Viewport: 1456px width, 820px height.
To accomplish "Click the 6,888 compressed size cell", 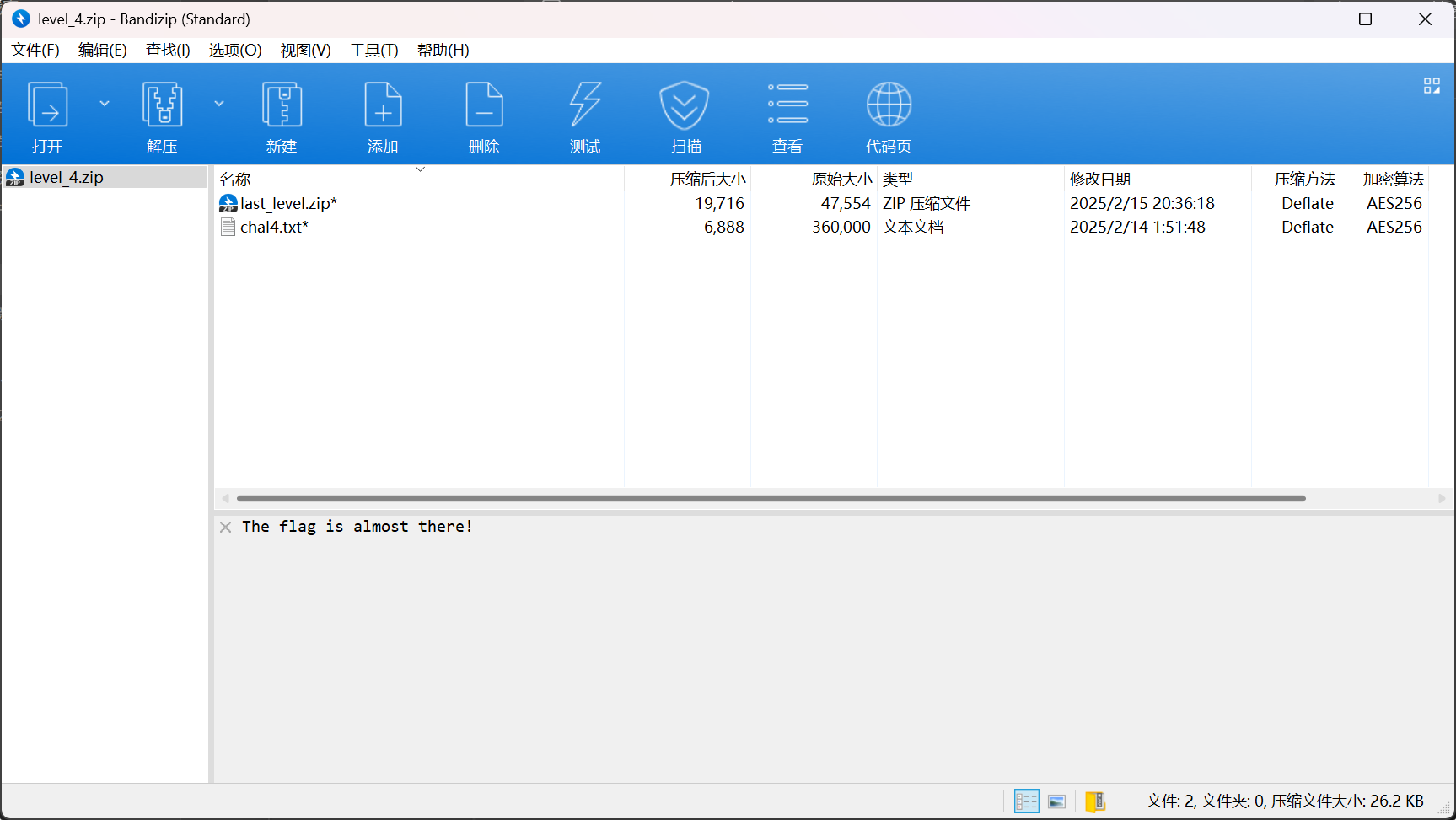I will click(724, 227).
